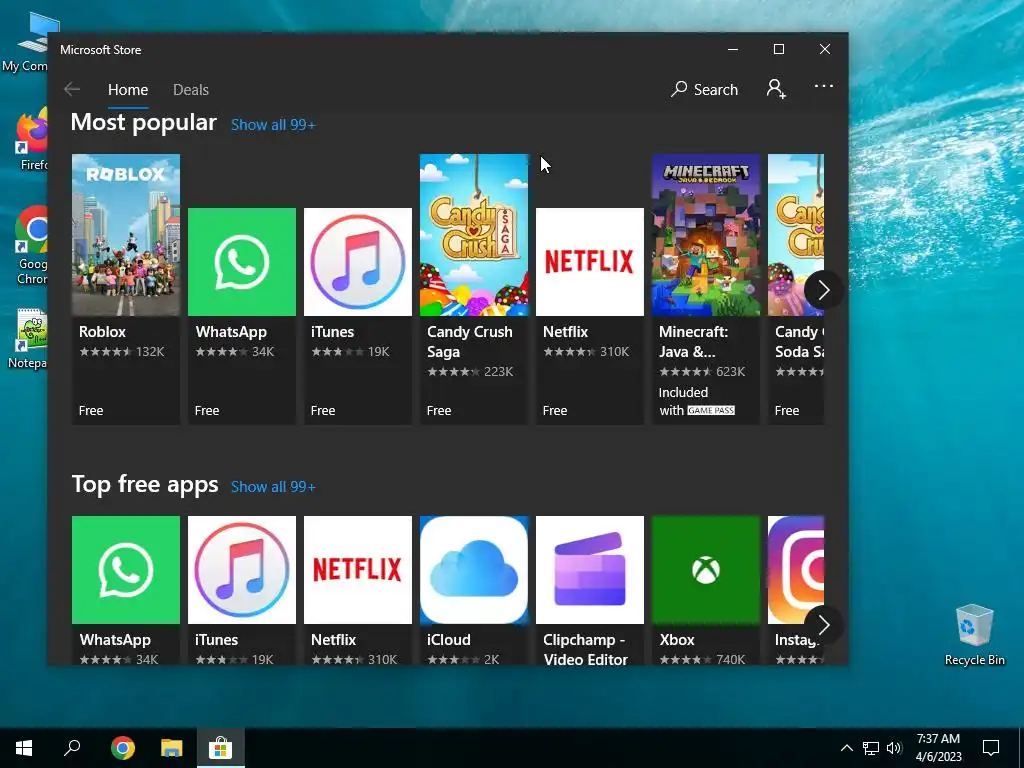The image size is (1024, 768).
Task: Show hidden tray icons chevron
Action: (846, 748)
